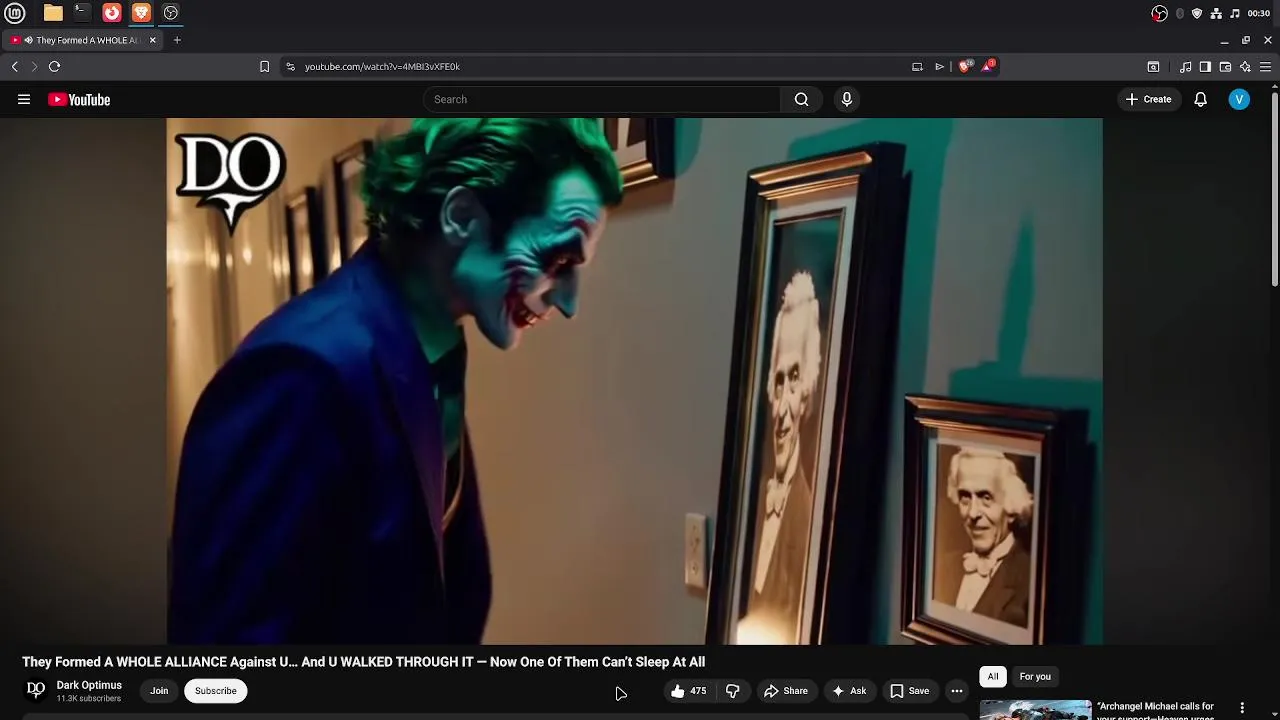
Task: Click the send-tab arrow icon in address bar
Action: [940, 66]
